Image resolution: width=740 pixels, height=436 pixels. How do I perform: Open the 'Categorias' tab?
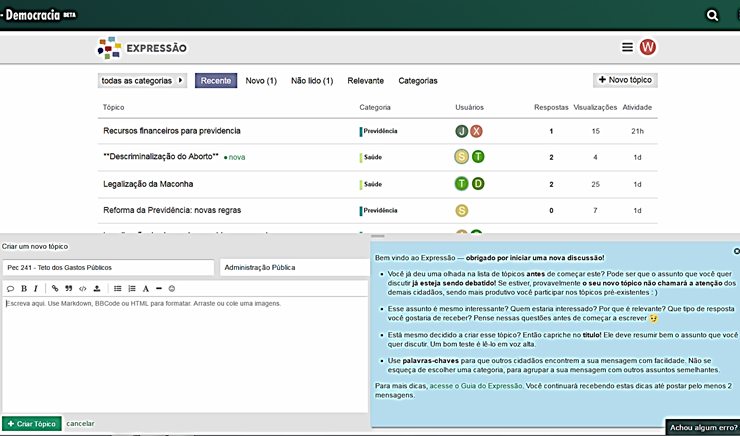[x=418, y=80]
